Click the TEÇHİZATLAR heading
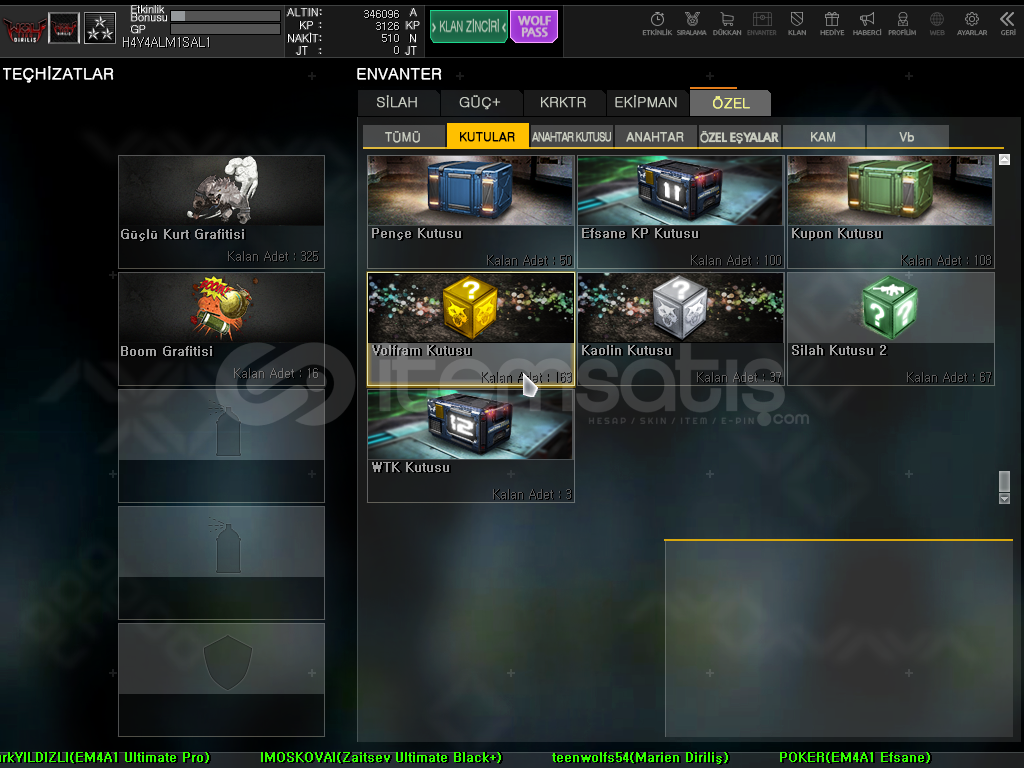 (58, 74)
